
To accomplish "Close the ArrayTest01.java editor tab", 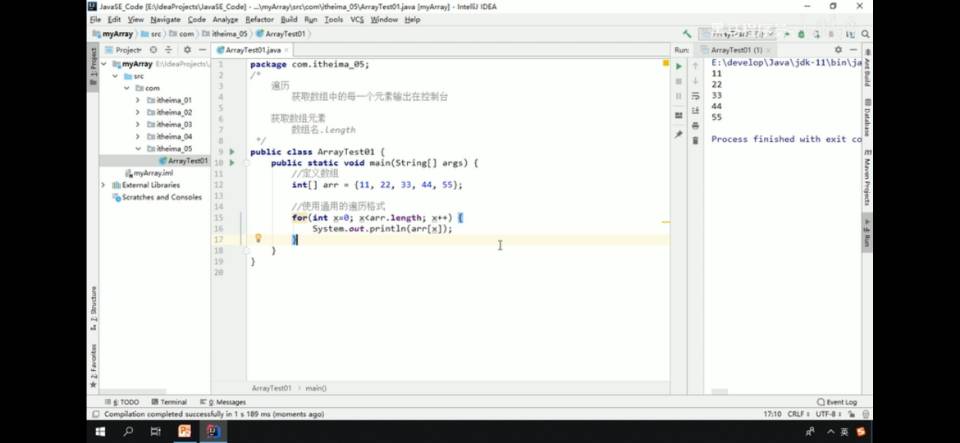I will (287, 50).
